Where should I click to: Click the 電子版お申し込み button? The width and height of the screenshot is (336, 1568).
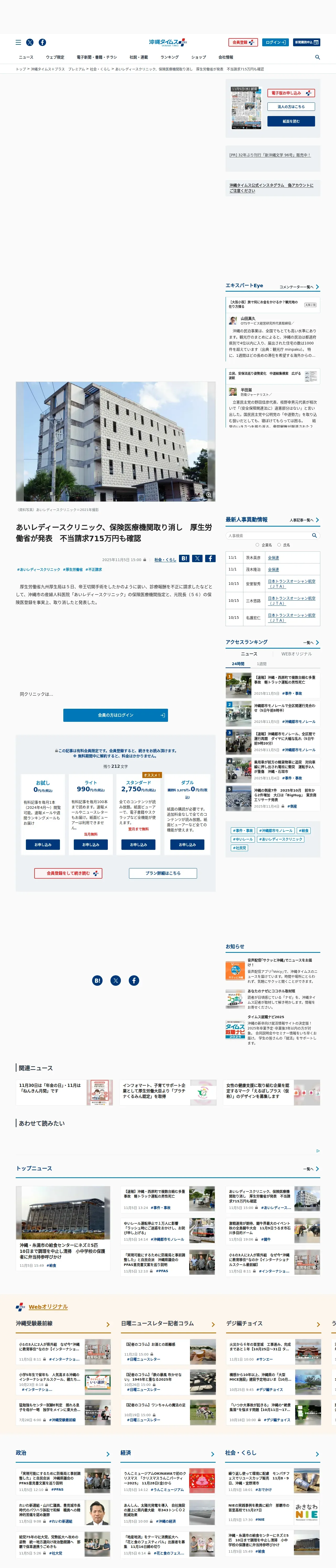click(x=291, y=93)
